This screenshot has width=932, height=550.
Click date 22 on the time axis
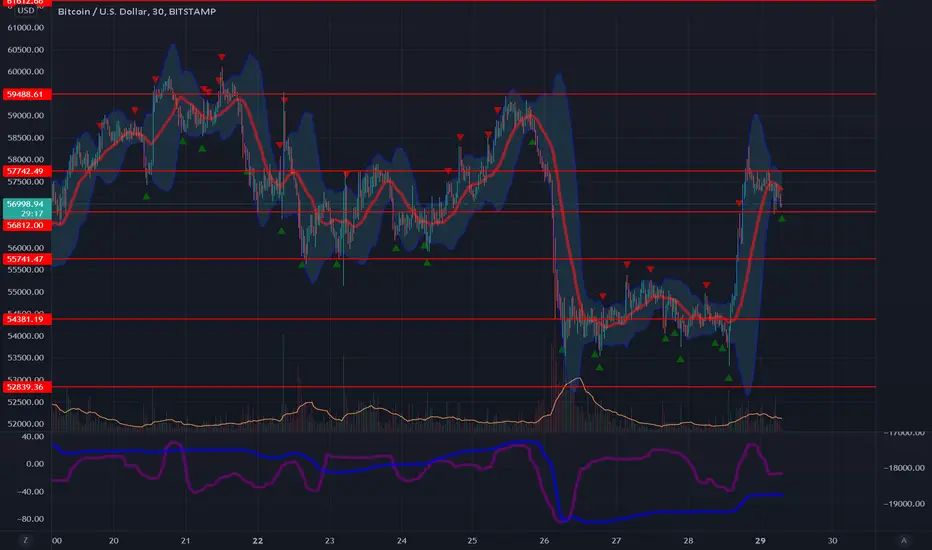click(257, 540)
